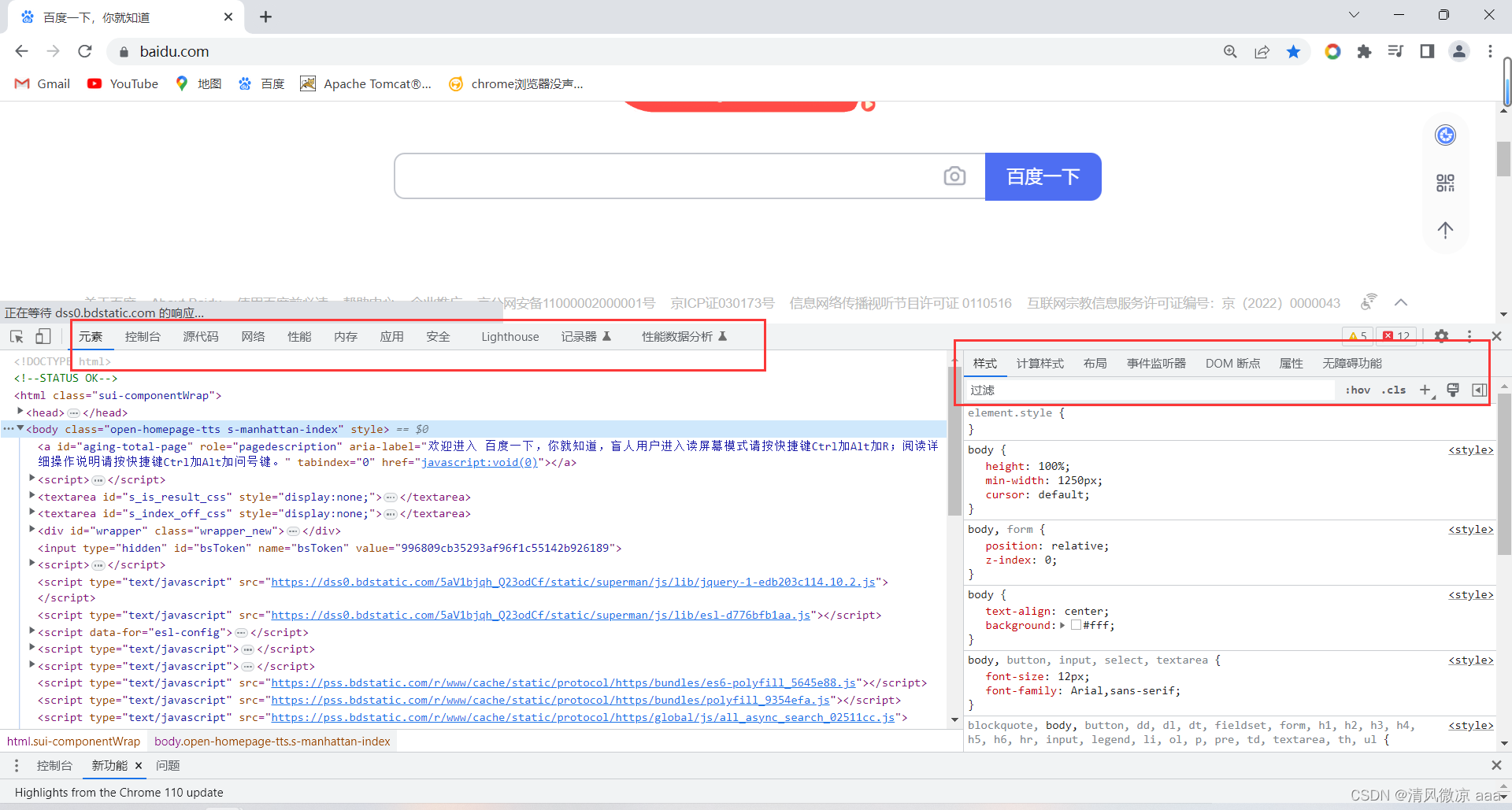Click the QR code icon on the page
This screenshot has width=1512, height=810.
tap(1445, 183)
